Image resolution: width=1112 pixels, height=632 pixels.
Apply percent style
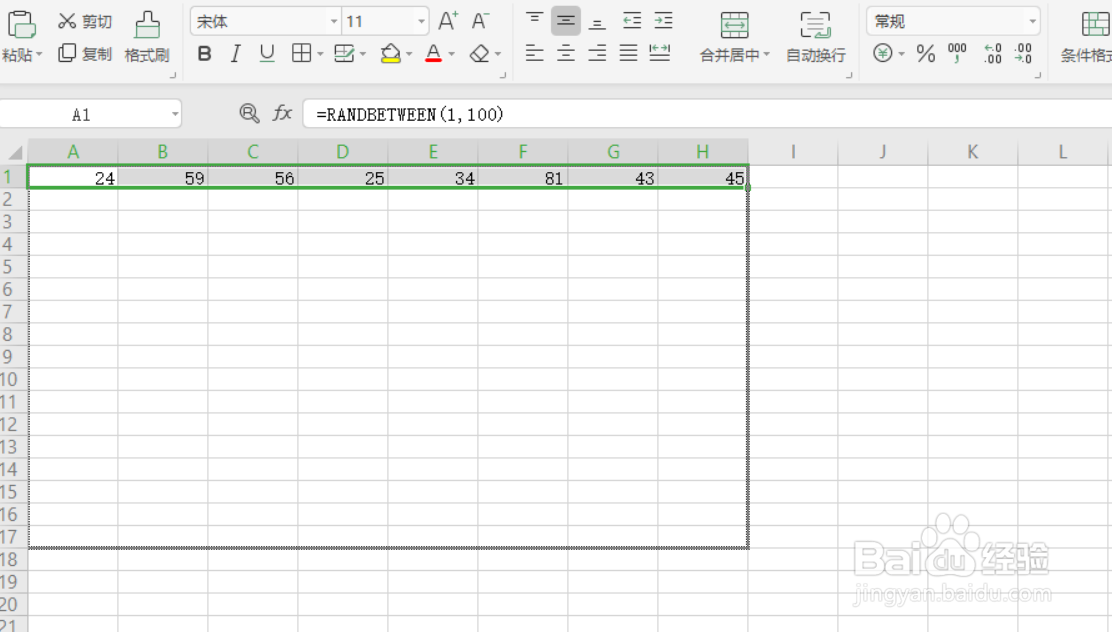click(x=925, y=54)
